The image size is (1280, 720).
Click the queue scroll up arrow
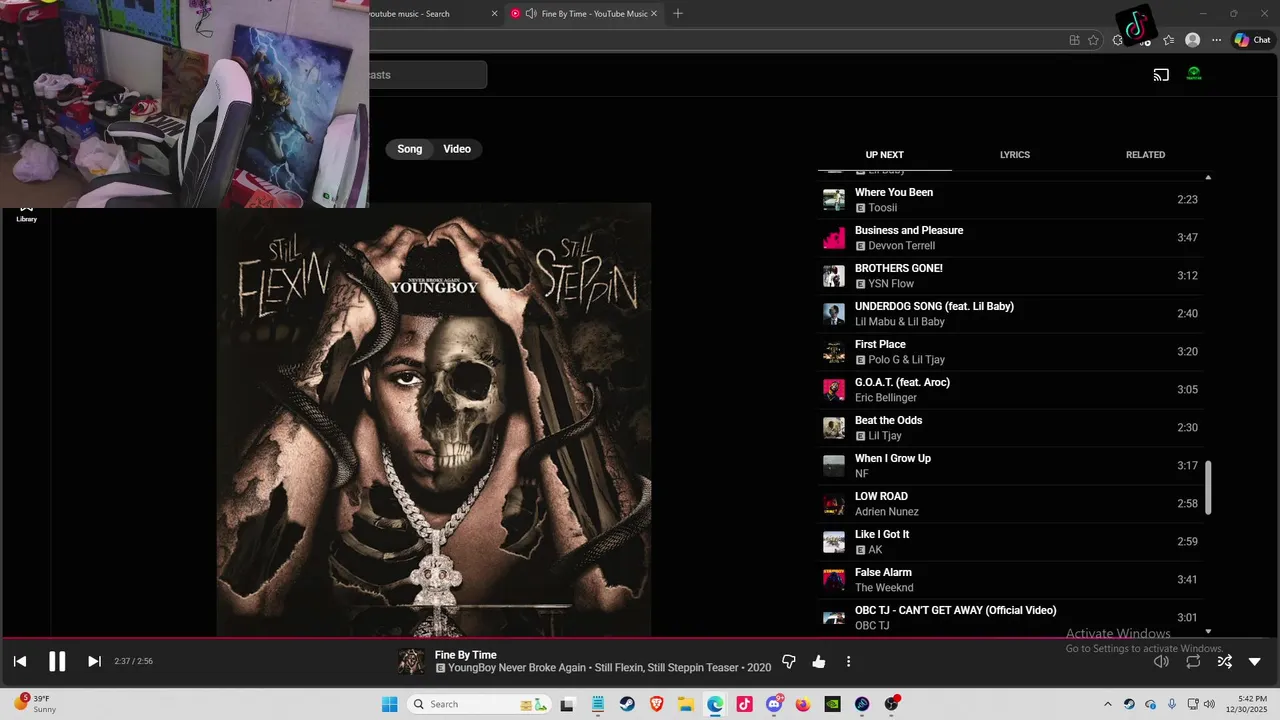click(x=1208, y=177)
